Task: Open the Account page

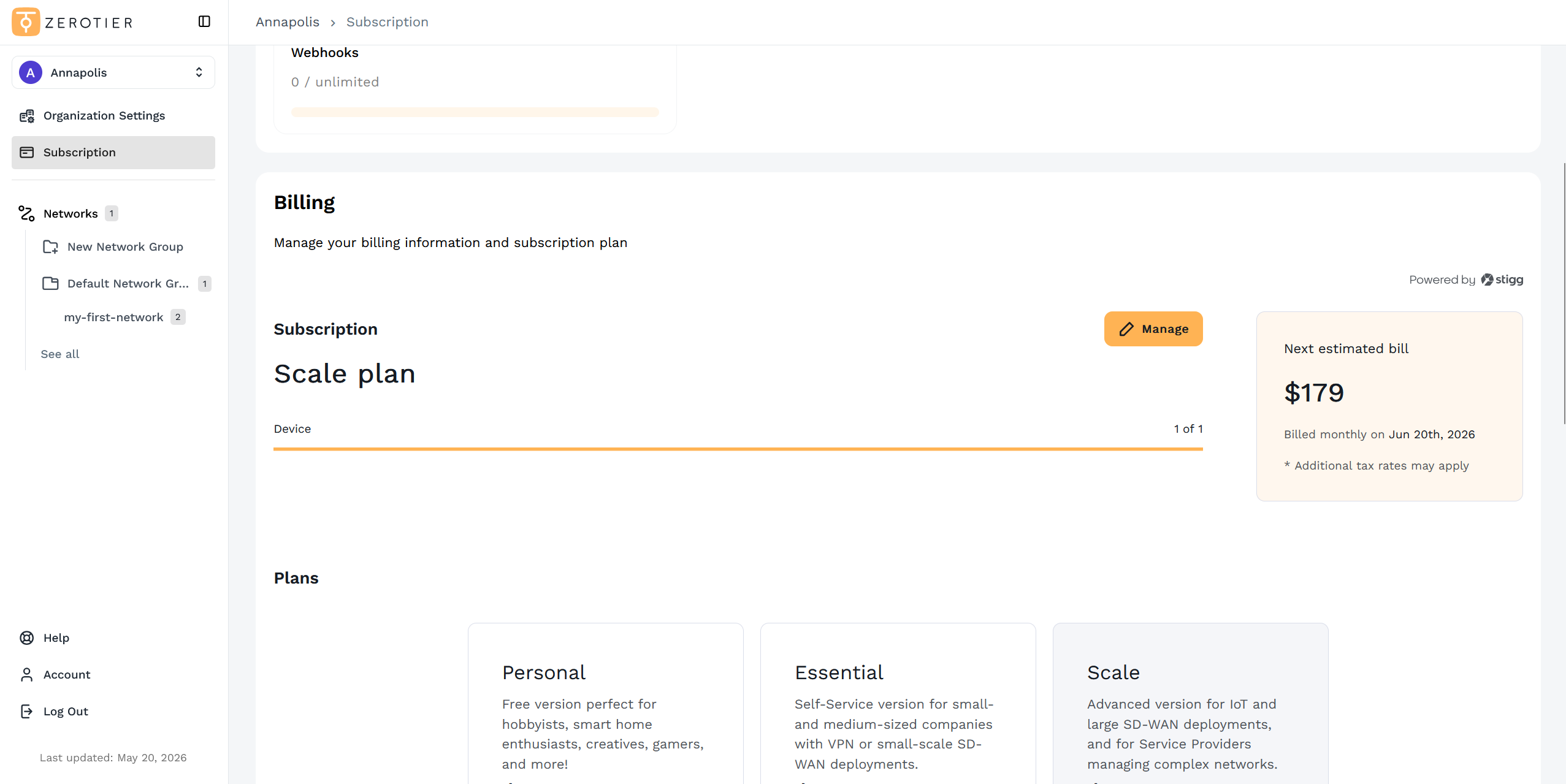Action: point(67,674)
